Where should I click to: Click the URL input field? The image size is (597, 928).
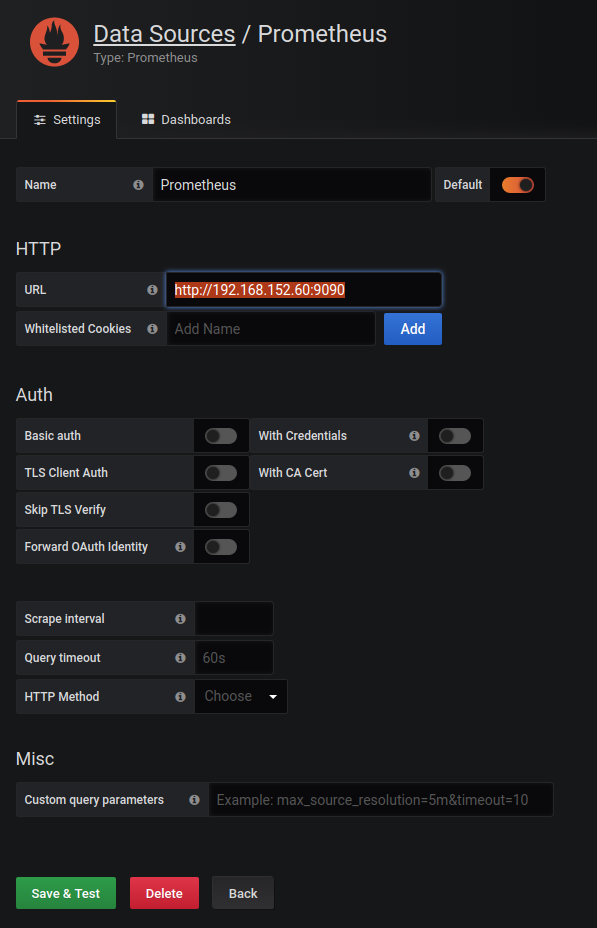pos(304,289)
